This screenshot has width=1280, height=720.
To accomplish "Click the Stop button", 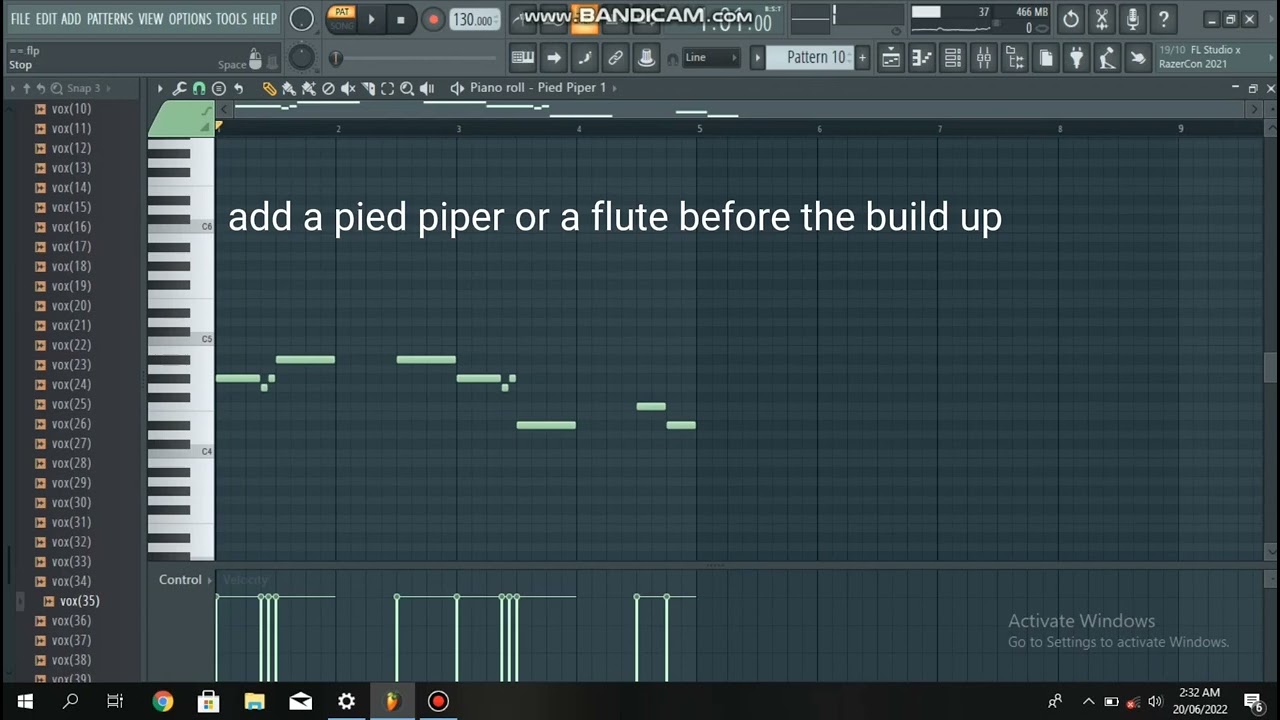I will 401,19.
